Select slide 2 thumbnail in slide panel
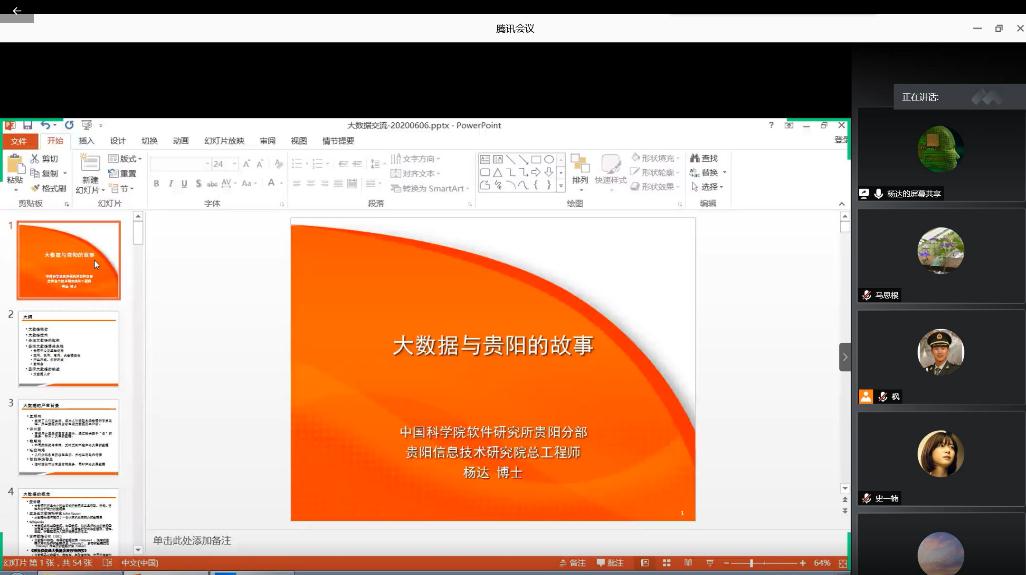Viewport: 1026px width, 575px height. pos(69,349)
